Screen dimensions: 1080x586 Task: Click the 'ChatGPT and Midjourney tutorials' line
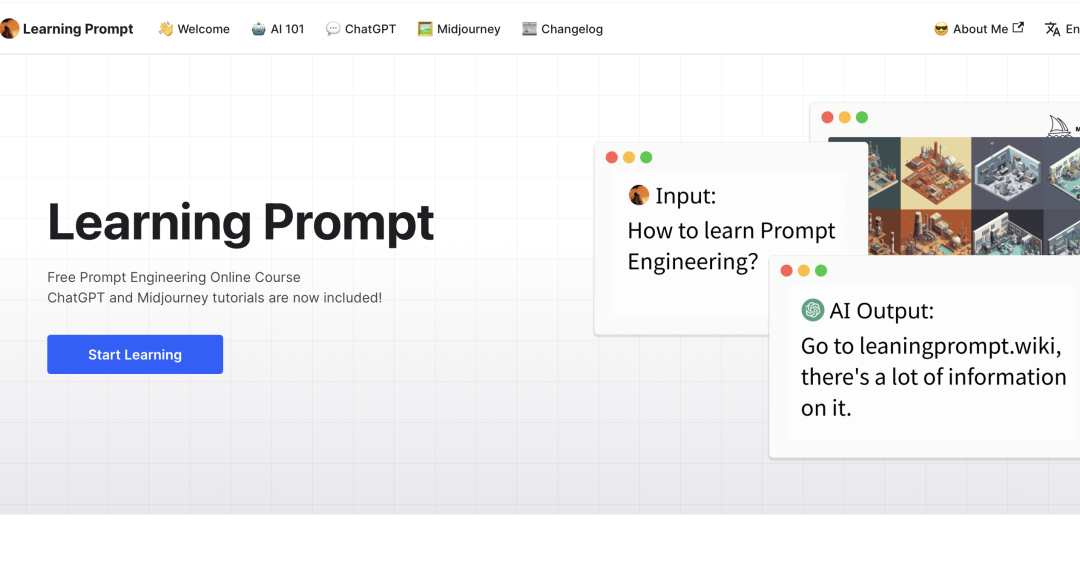tap(214, 298)
